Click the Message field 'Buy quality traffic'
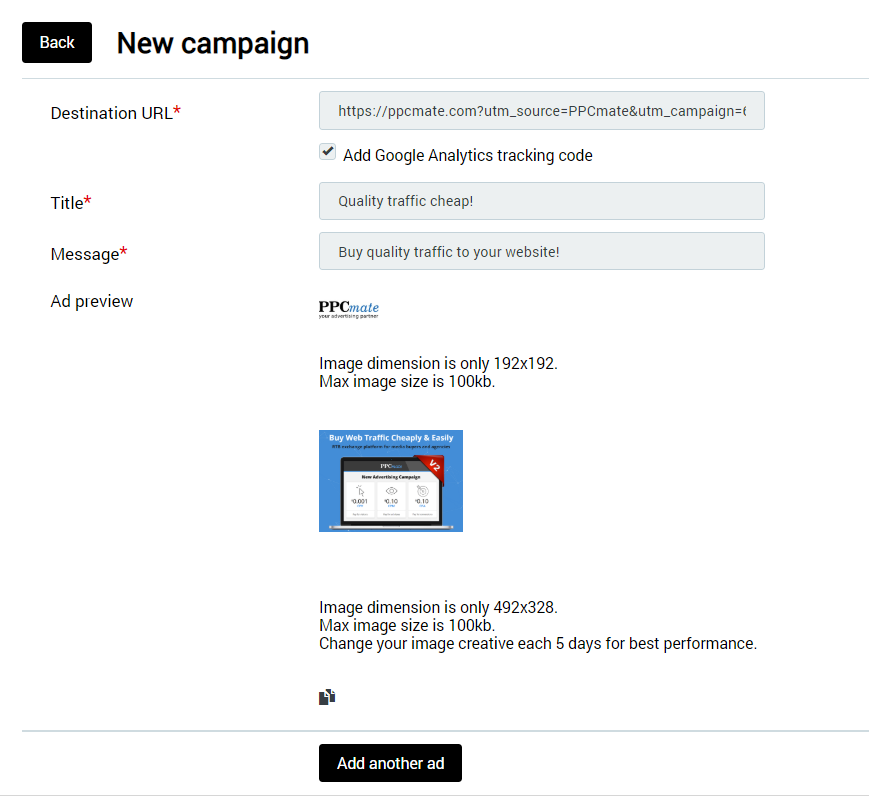869x796 pixels. coord(541,251)
